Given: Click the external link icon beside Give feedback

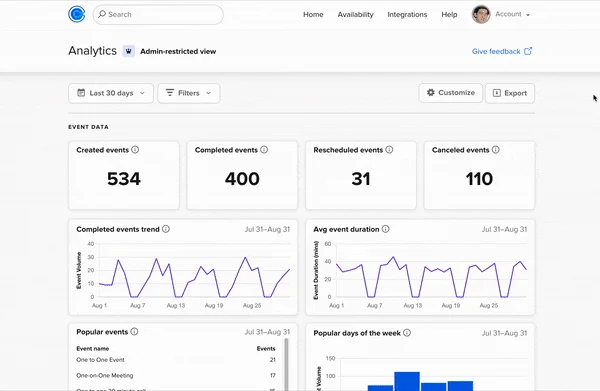Looking at the screenshot, I should point(528,51).
